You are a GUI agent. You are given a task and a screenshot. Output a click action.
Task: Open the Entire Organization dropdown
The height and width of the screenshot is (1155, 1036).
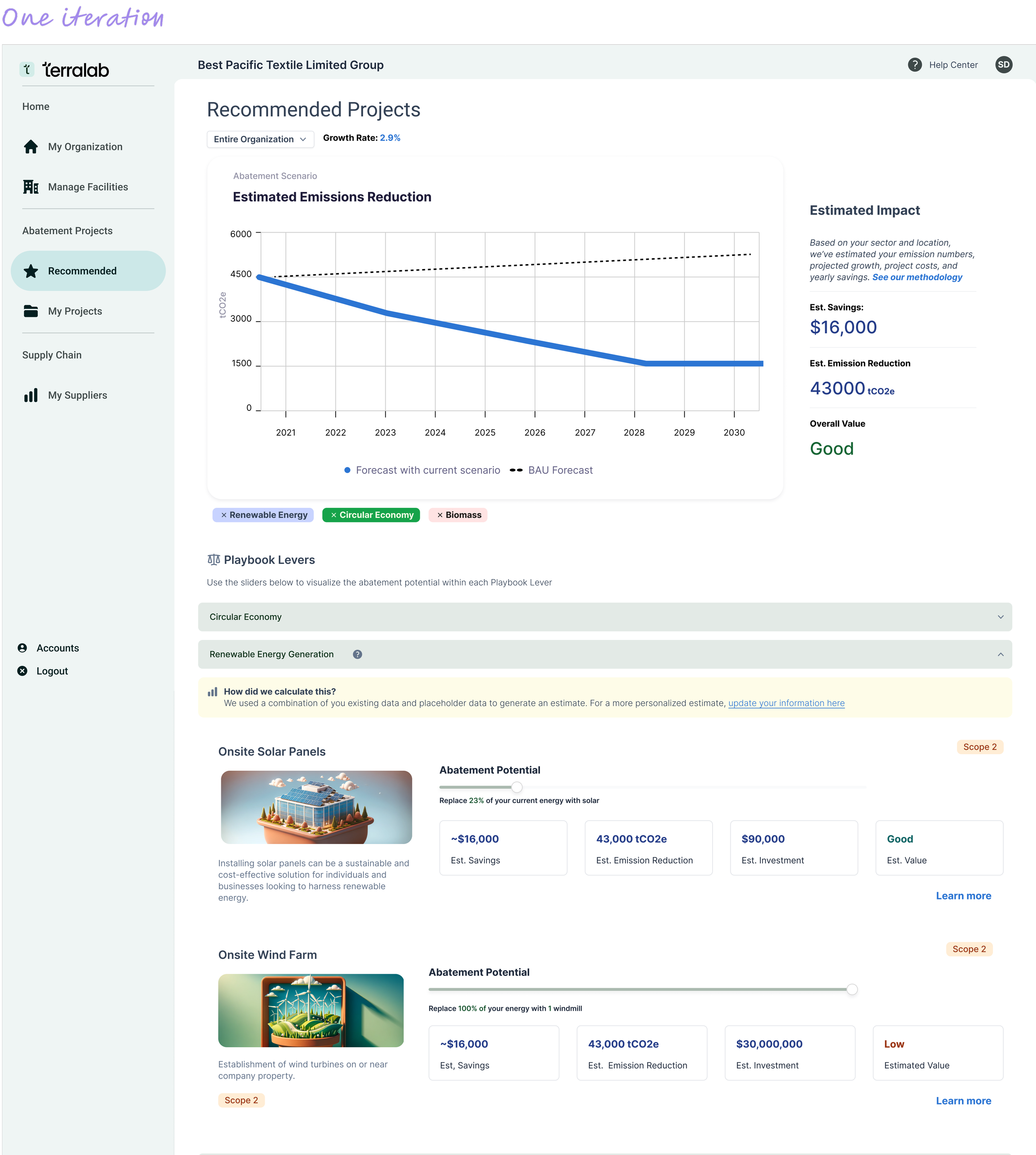pos(260,139)
